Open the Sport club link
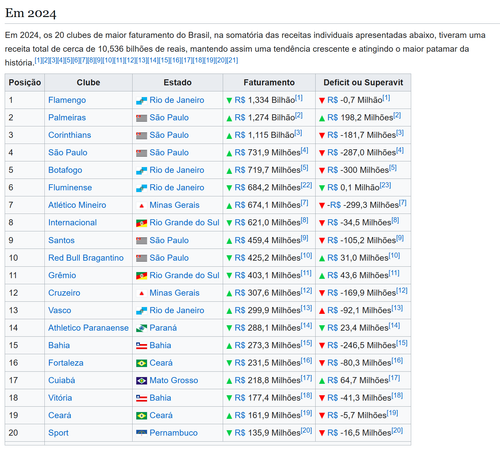This screenshot has width=500, height=453. click(58, 433)
